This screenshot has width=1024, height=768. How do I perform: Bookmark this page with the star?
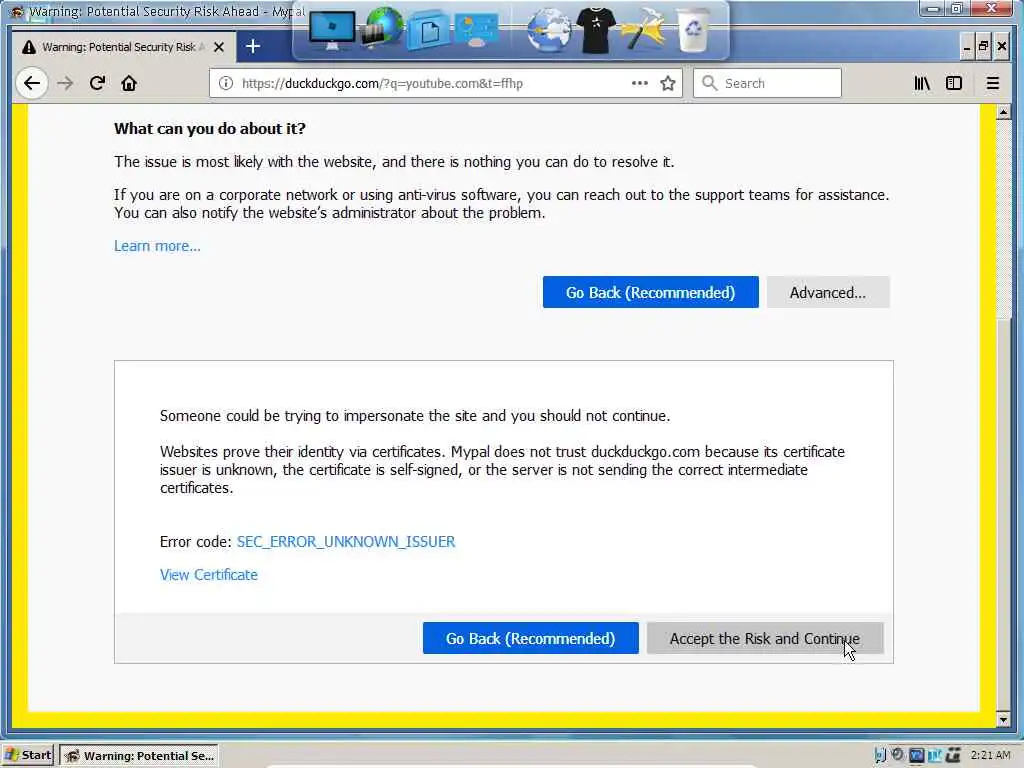(x=667, y=84)
